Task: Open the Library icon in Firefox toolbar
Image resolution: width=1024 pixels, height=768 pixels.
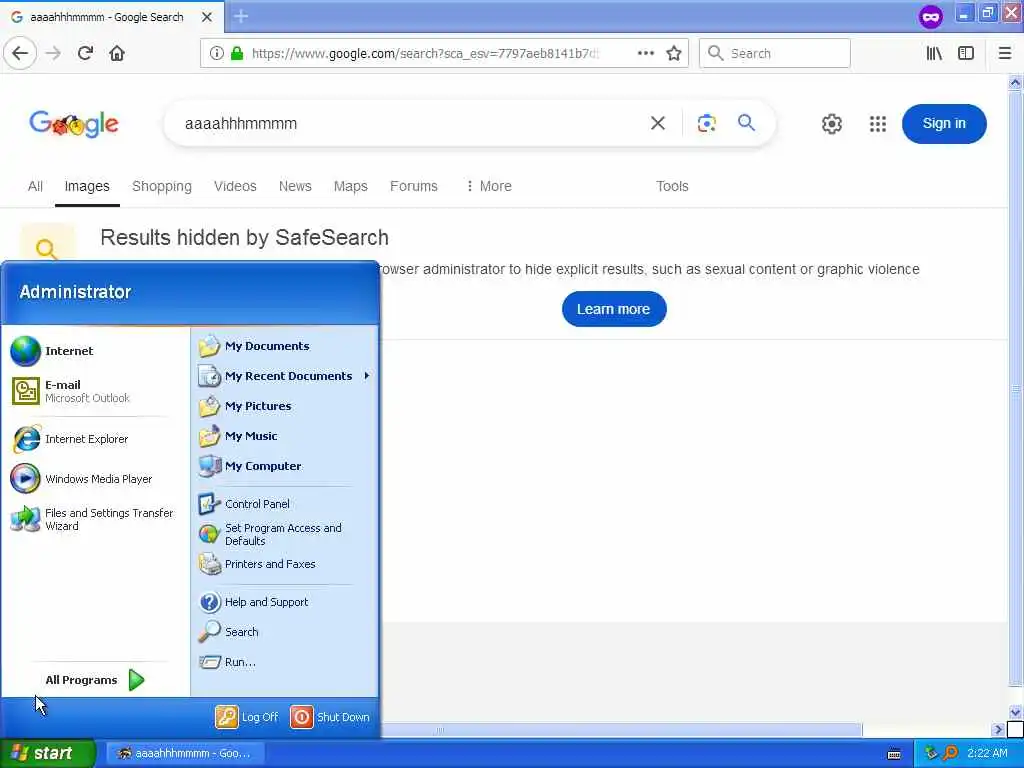Action: [x=934, y=53]
